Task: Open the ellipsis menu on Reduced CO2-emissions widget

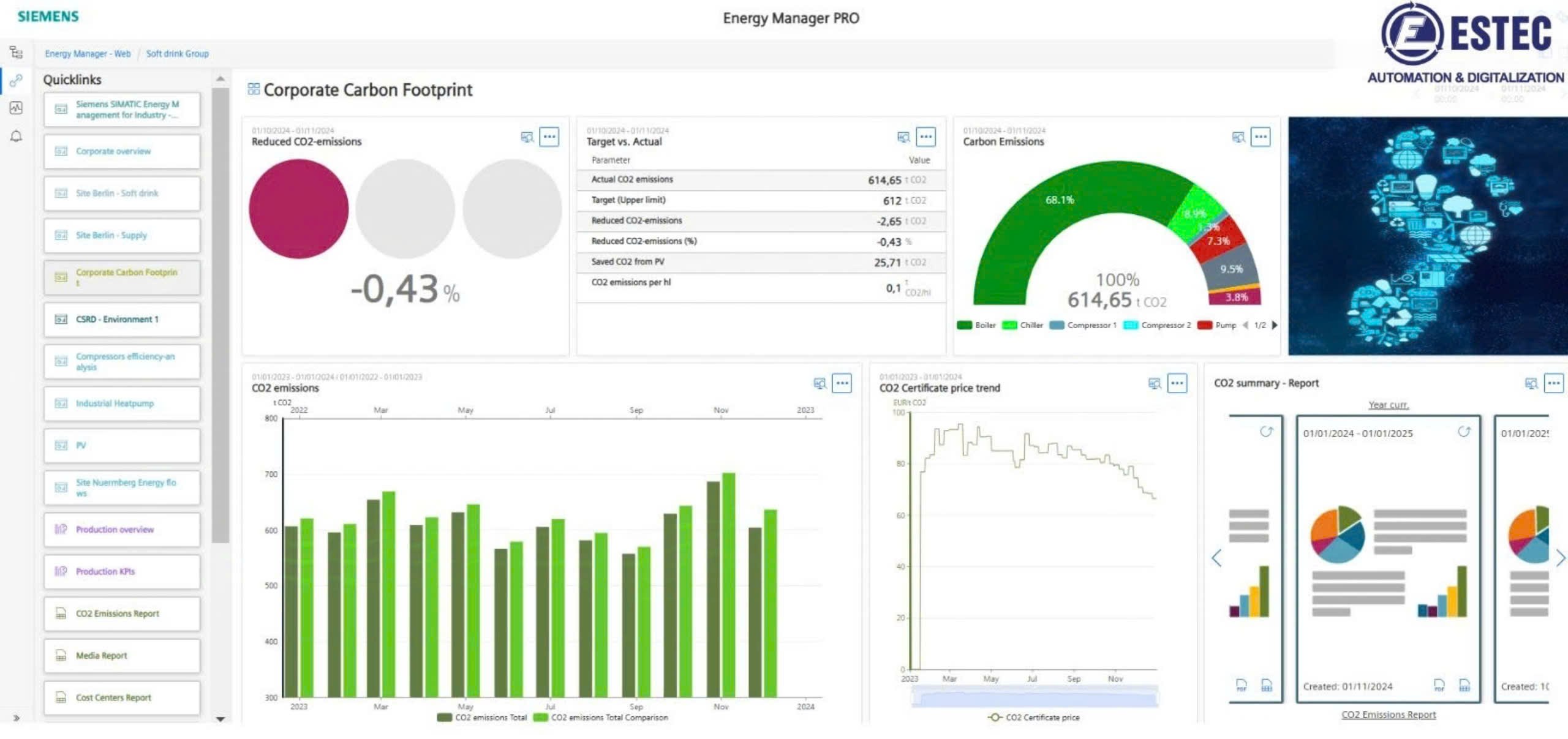Action: [x=549, y=137]
